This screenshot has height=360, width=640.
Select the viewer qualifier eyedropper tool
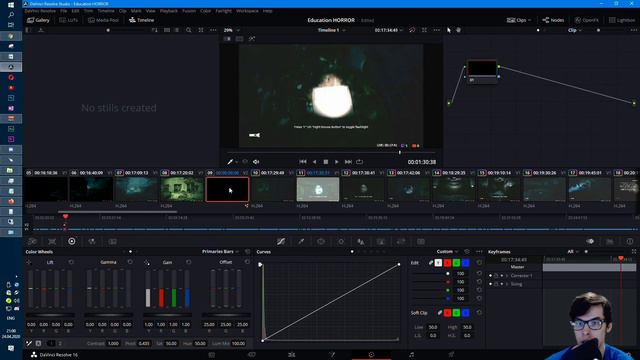click(230, 162)
